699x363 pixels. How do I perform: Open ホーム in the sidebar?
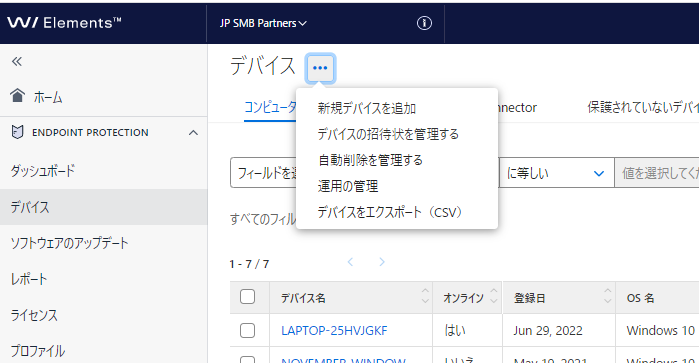(x=48, y=96)
